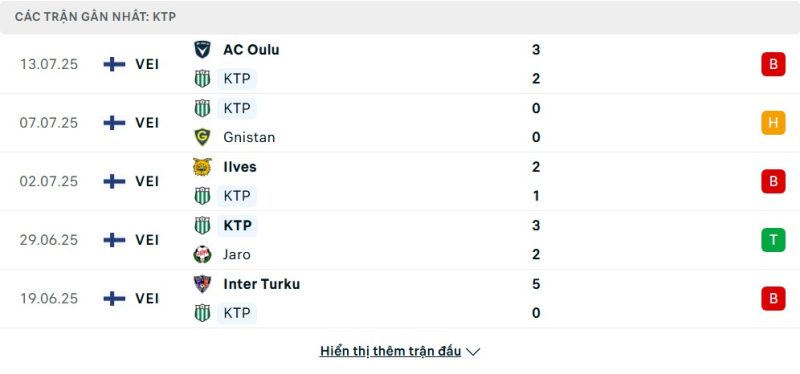Click the Inter Turku club crest

pos(203,284)
